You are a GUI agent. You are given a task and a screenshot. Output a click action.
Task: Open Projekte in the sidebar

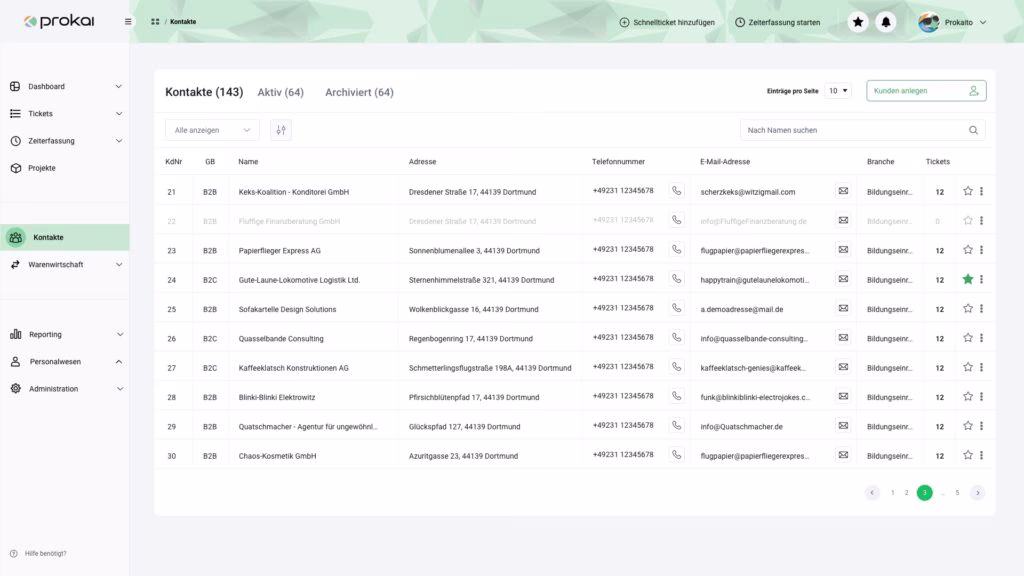(42, 168)
